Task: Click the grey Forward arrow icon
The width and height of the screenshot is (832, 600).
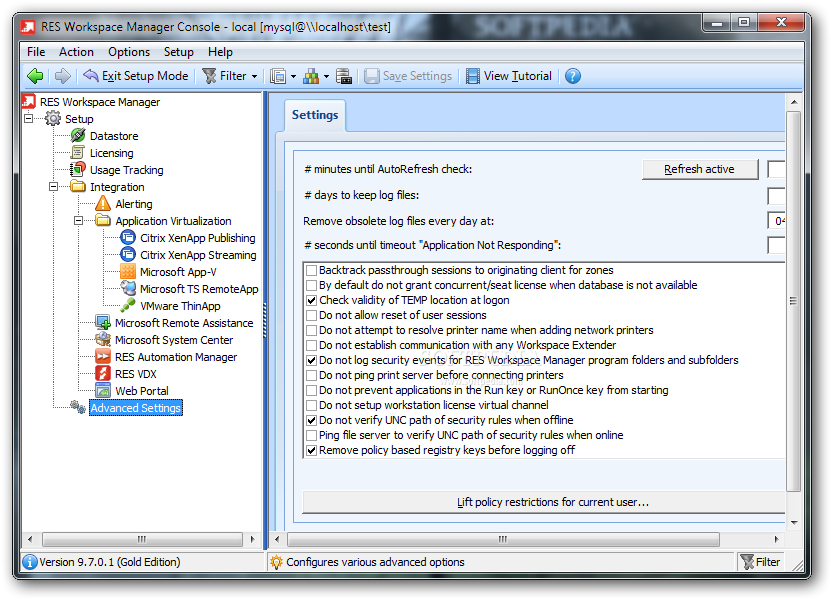Action: [x=63, y=76]
